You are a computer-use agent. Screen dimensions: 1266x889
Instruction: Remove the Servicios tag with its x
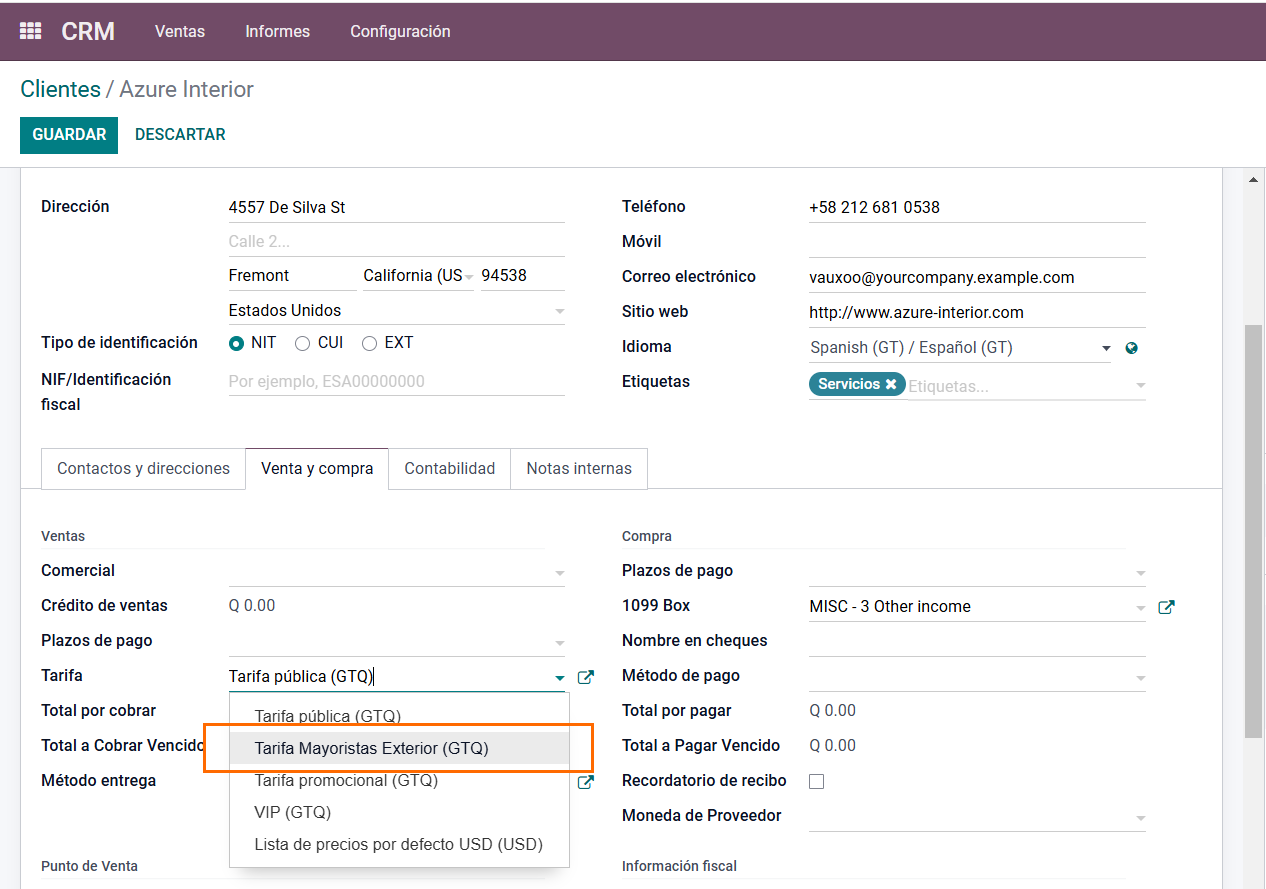coord(890,384)
